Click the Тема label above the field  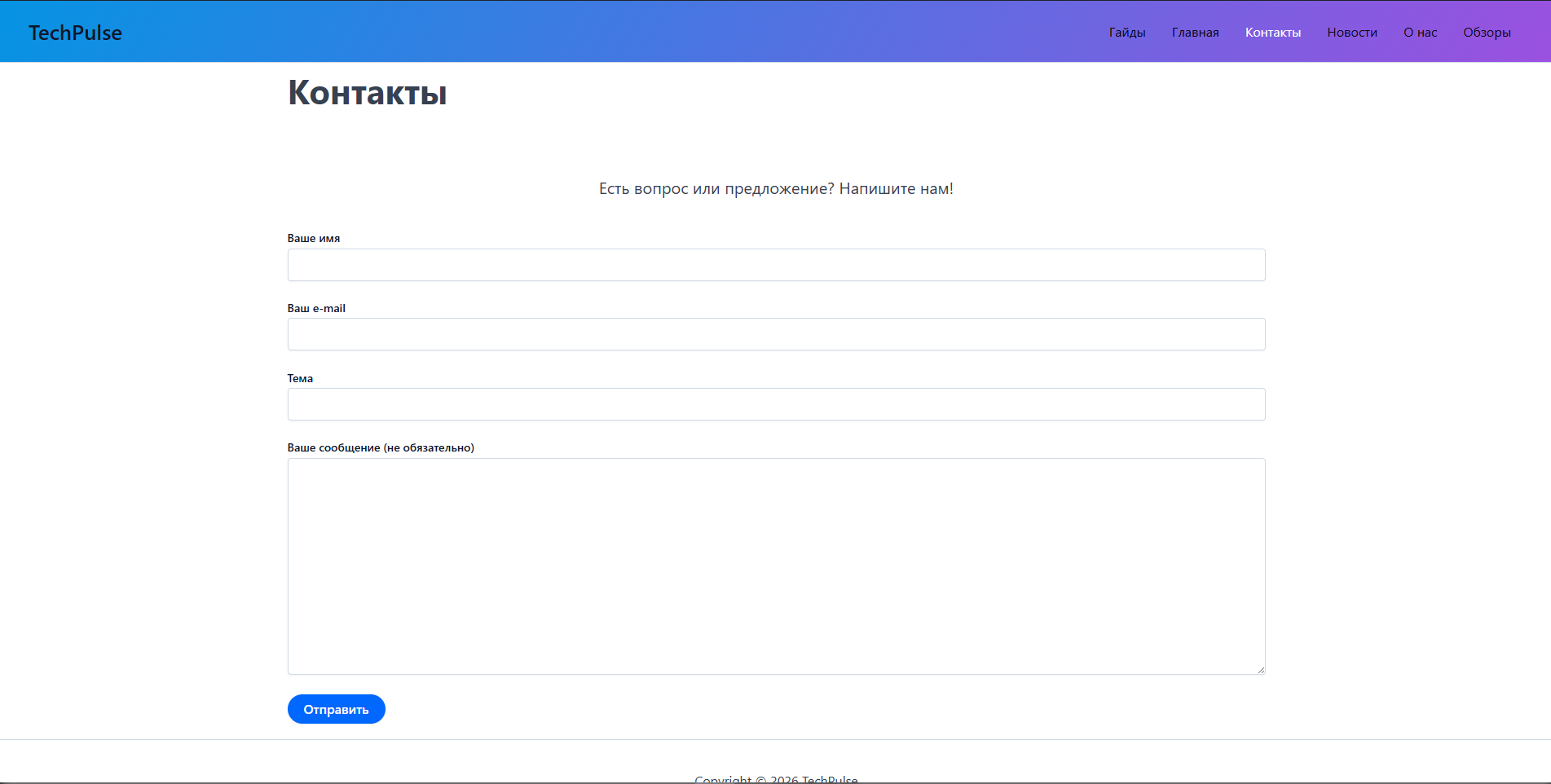coord(300,378)
